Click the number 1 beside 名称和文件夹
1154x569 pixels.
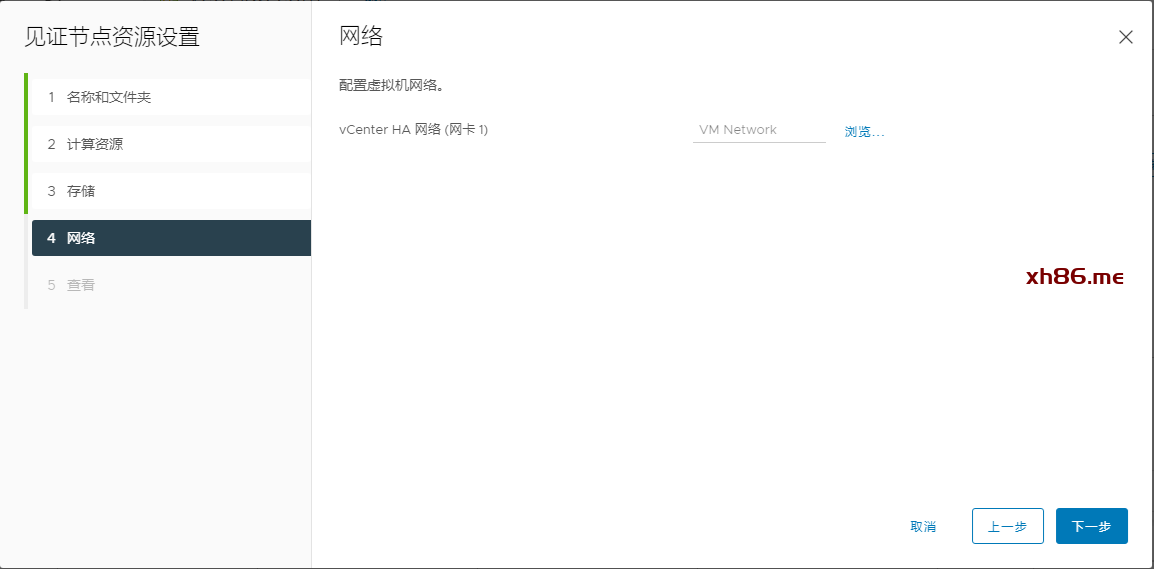tap(51, 97)
